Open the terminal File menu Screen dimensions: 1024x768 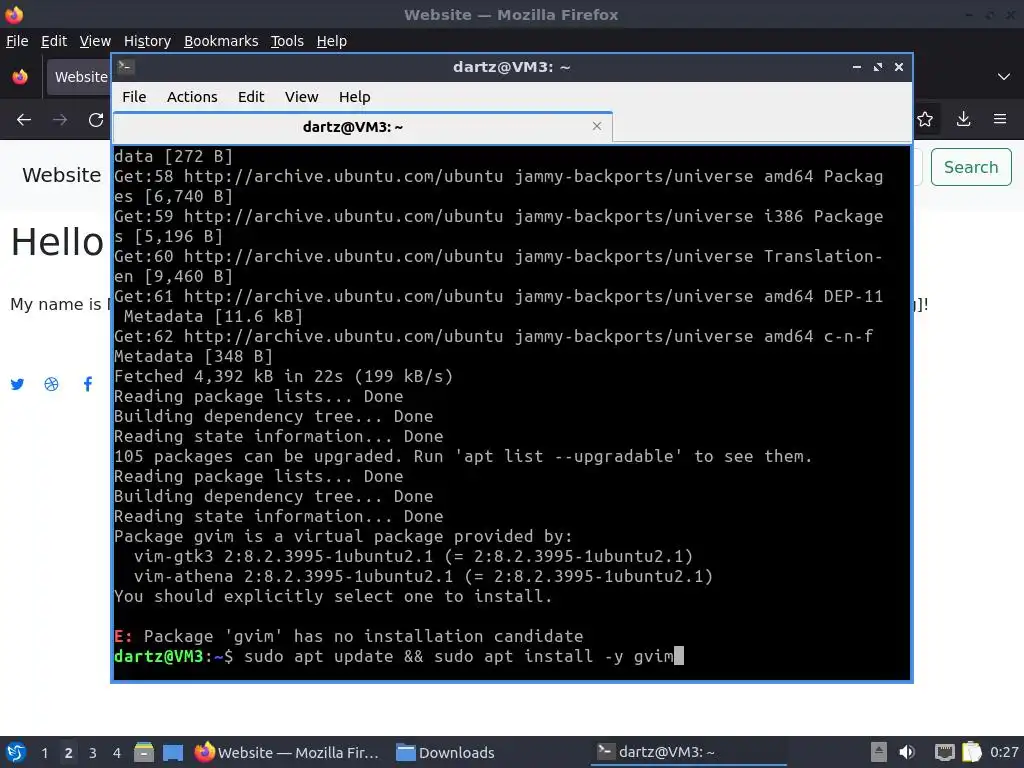[x=134, y=97]
